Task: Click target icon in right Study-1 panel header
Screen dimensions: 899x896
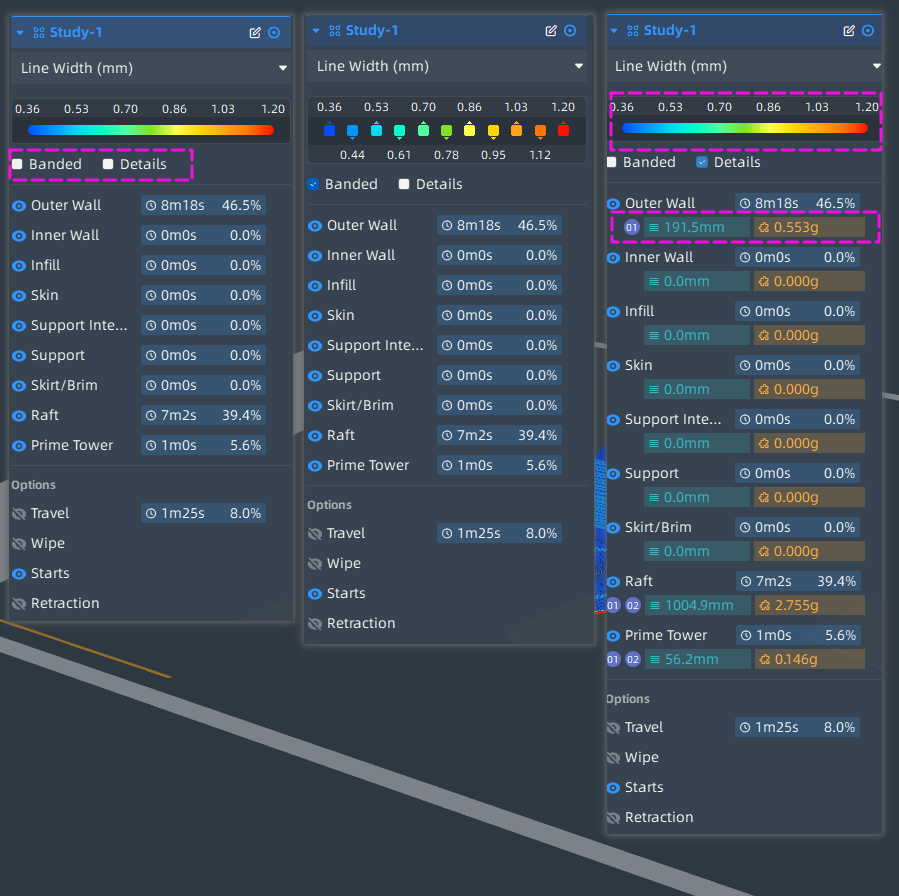Action: [x=868, y=31]
